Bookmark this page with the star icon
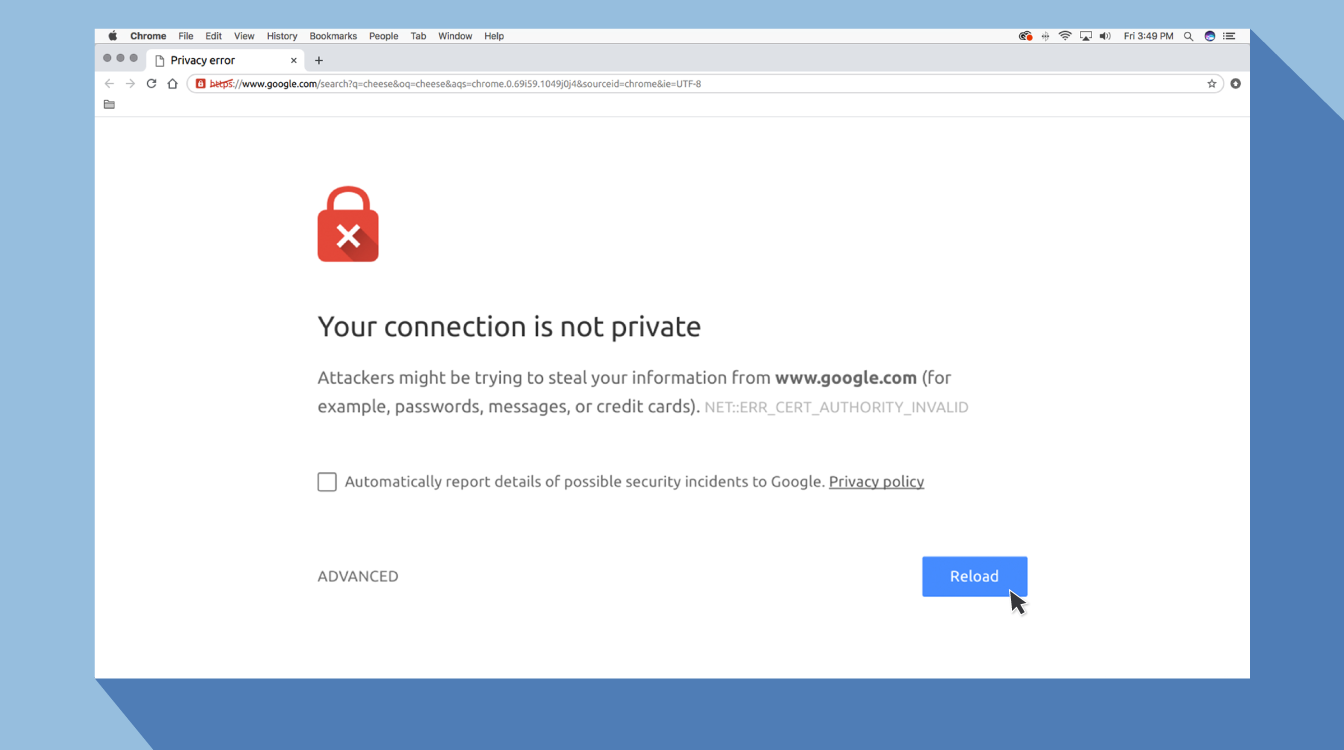The image size is (1344, 750). [1212, 84]
